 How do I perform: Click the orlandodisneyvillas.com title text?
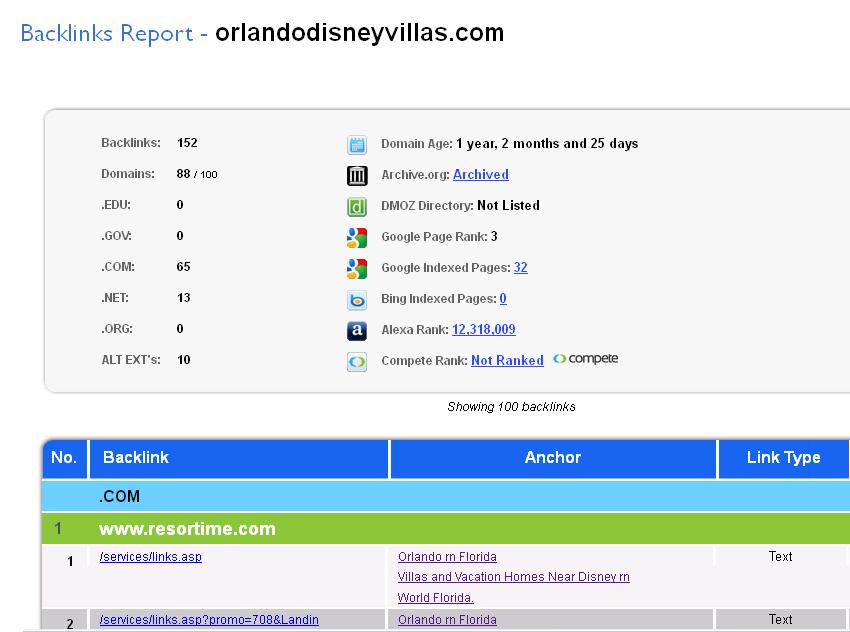(x=359, y=33)
